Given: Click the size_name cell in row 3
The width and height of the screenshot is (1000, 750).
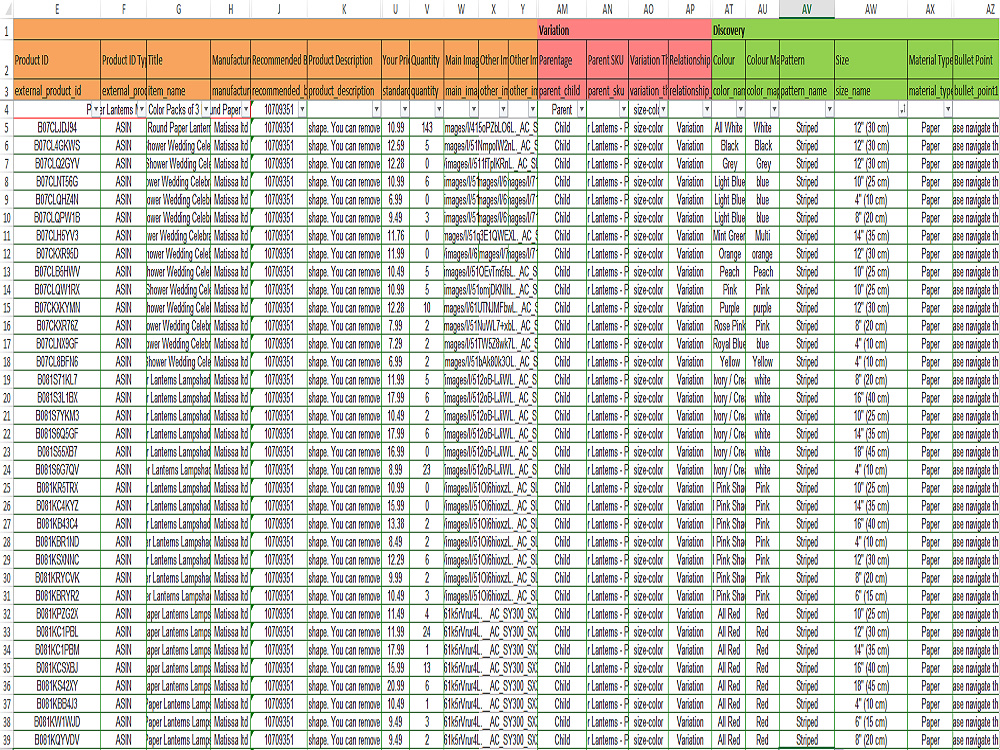Looking at the screenshot, I should coord(871,91).
